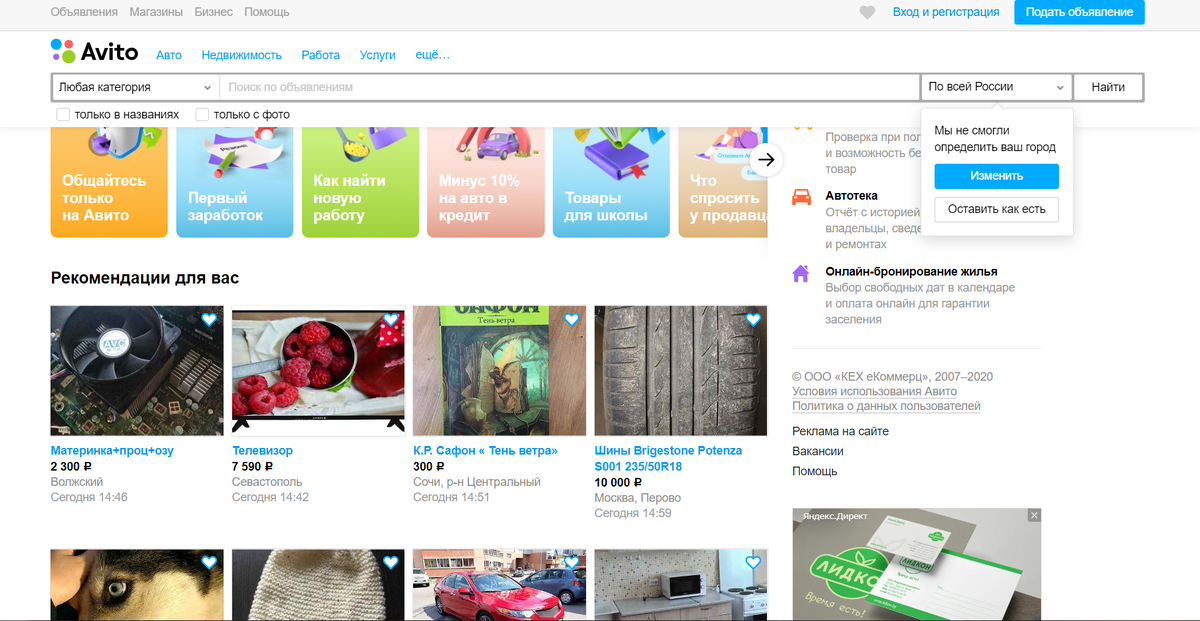The image size is (1200, 621).
Task: Go to Магазины in the top bar
Action: [x=156, y=12]
